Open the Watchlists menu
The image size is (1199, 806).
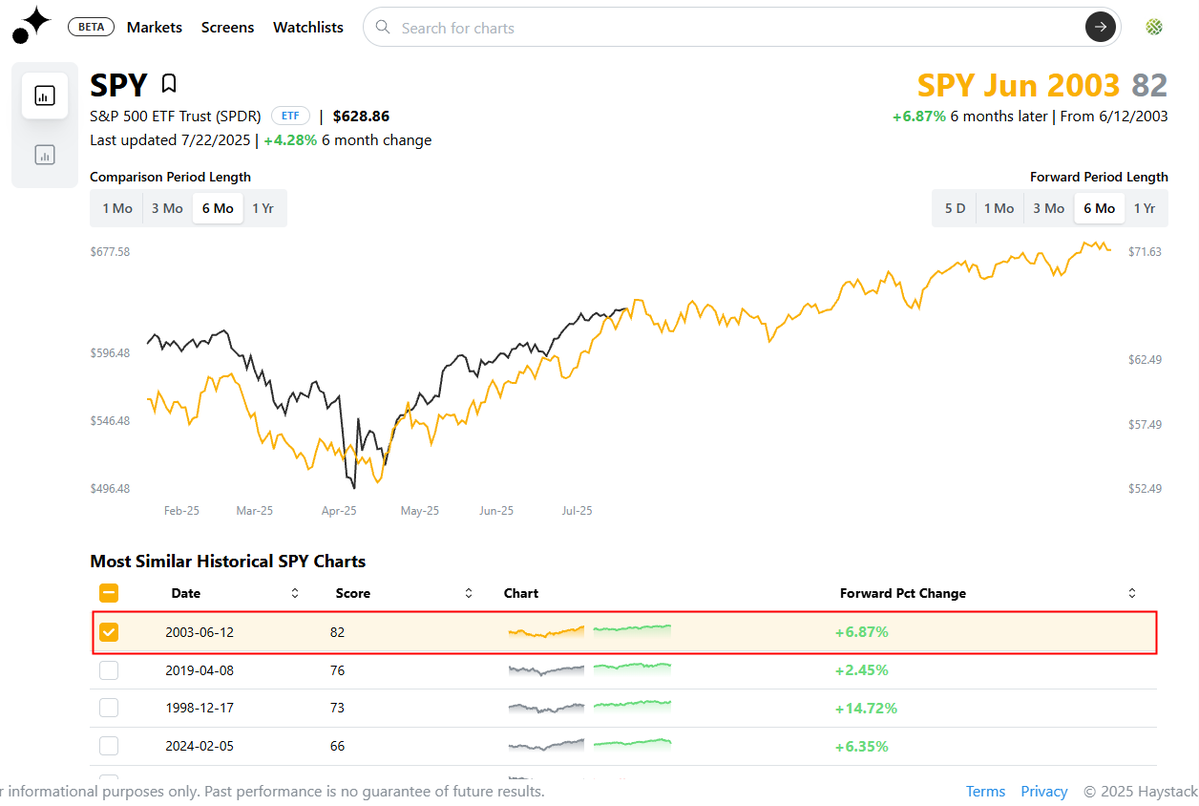click(308, 27)
